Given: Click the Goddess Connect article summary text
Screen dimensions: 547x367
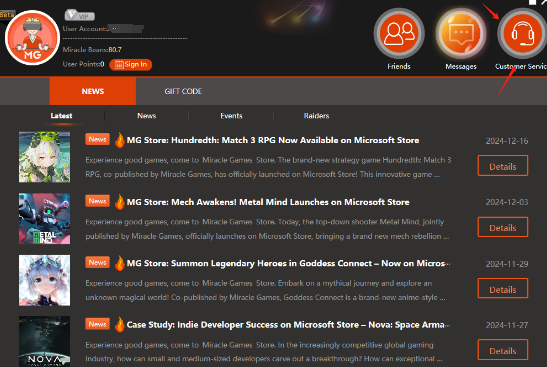Looking at the screenshot, I should coord(265,290).
